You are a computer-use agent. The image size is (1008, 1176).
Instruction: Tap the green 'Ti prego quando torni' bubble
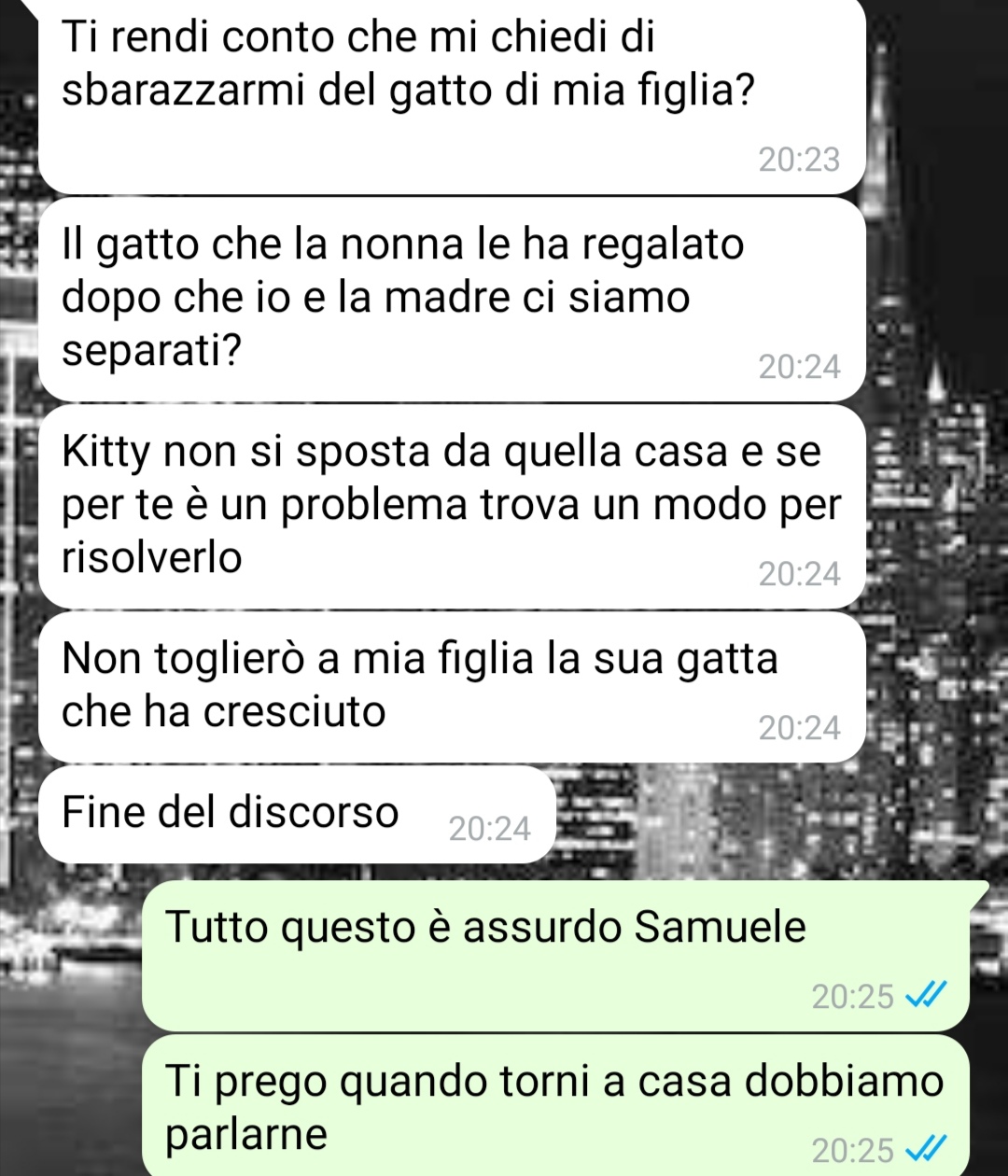click(554, 1106)
